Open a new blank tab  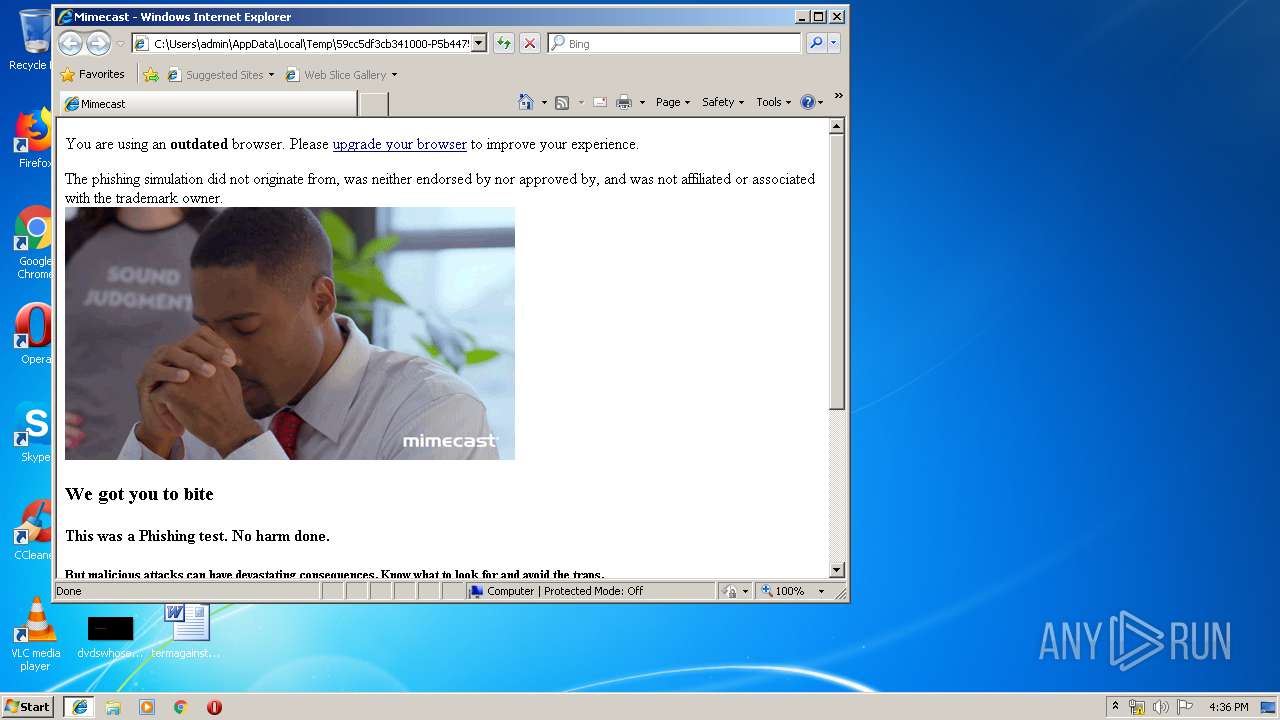pos(373,104)
